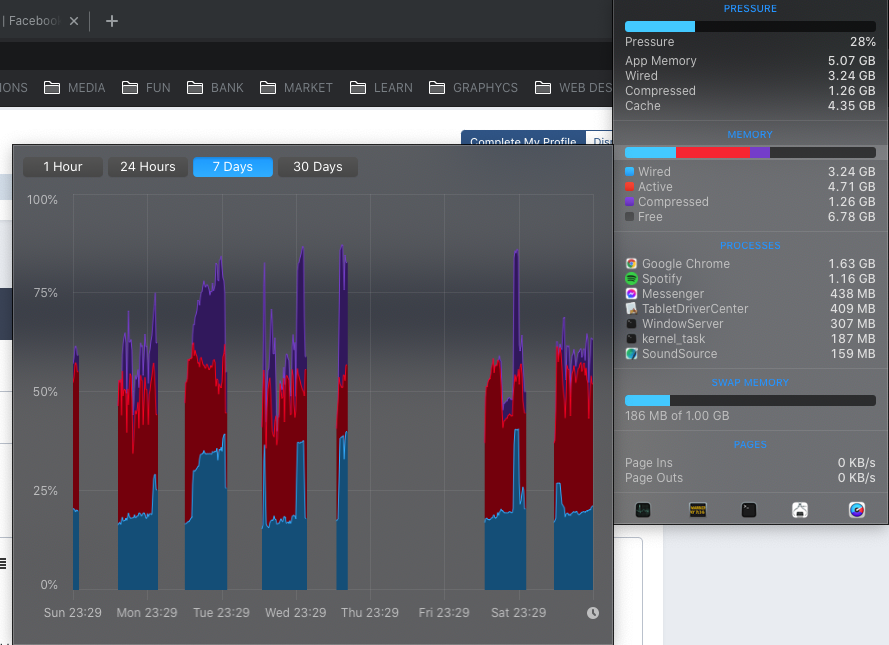The image size is (889, 645).
Task: Click the Spotify process icon
Action: pos(631,279)
